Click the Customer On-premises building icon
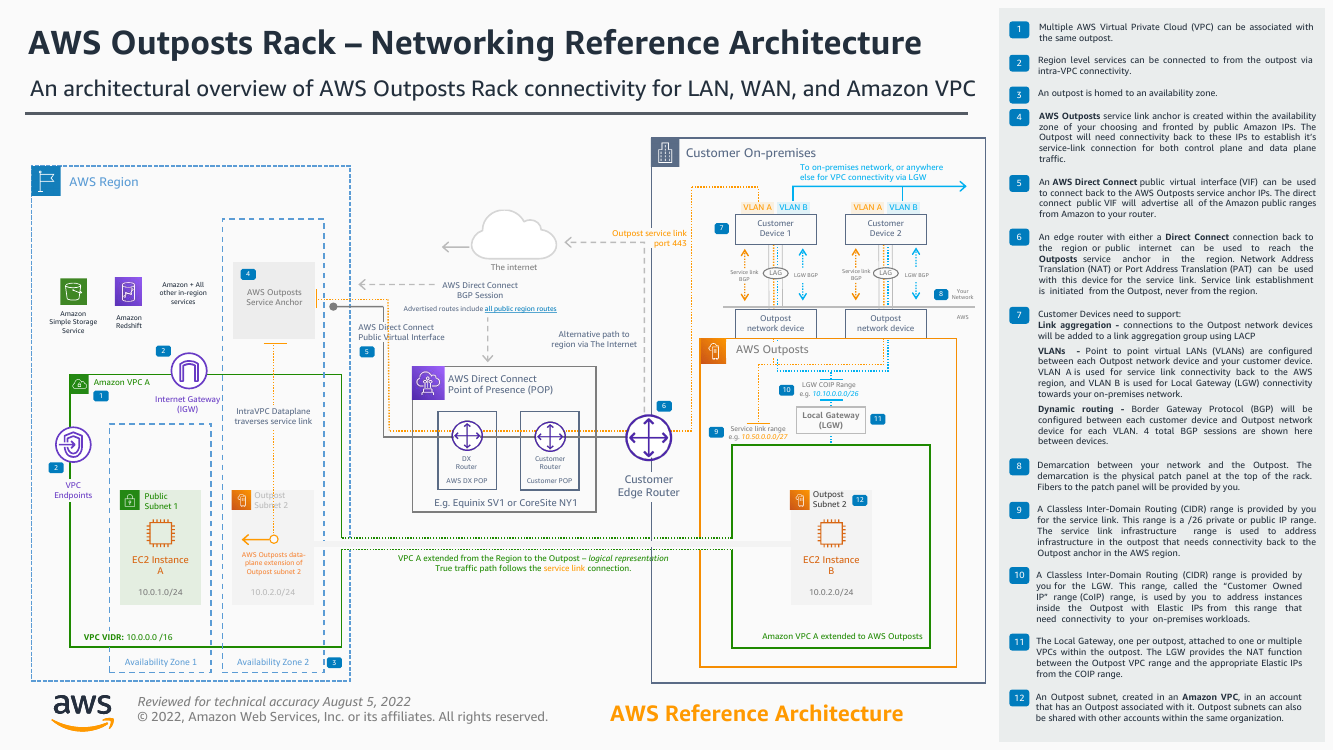Image resolution: width=1334 pixels, height=750 pixels. click(664, 152)
